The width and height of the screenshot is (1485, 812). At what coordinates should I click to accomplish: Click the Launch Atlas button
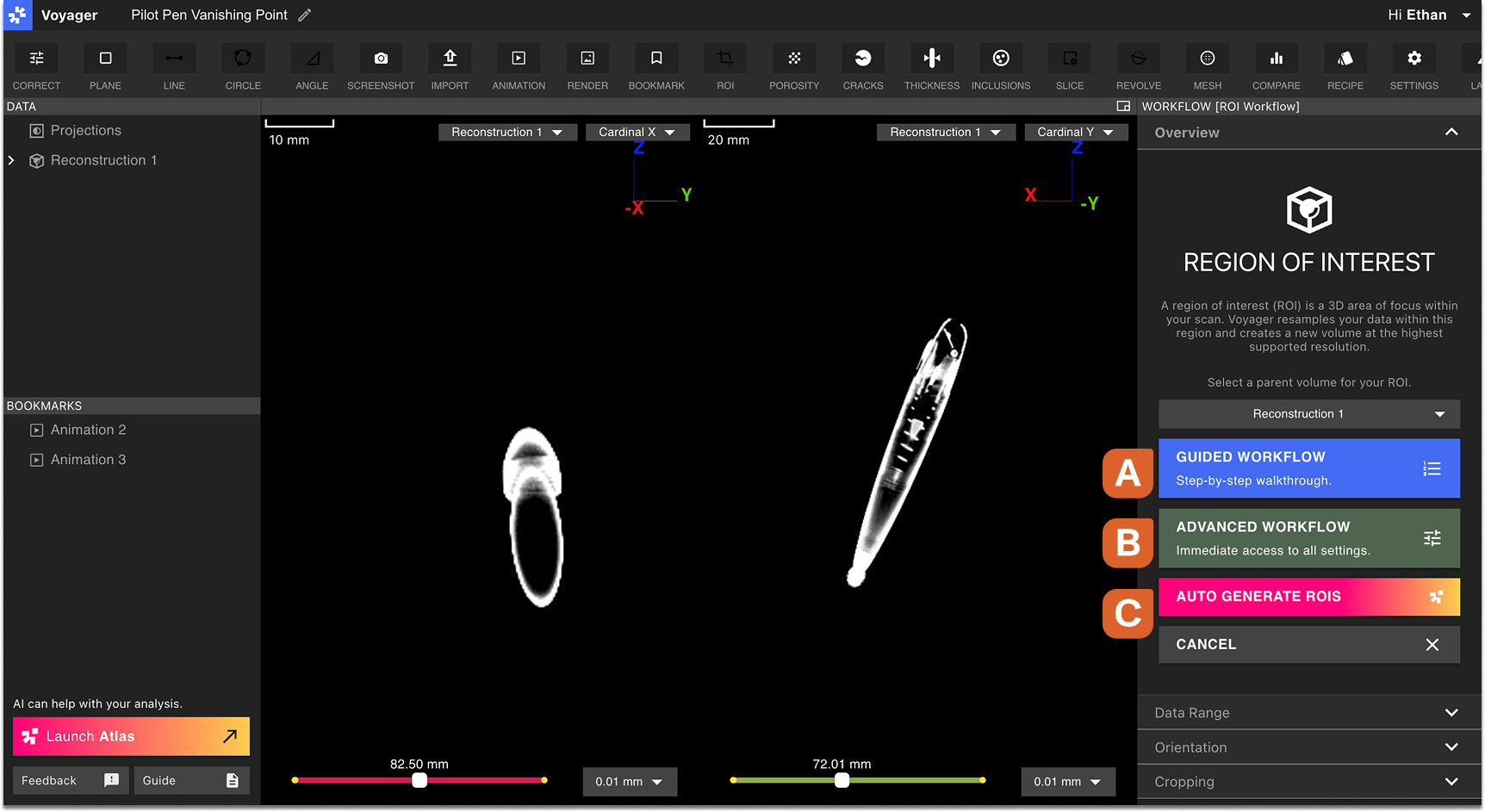coord(130,736)
